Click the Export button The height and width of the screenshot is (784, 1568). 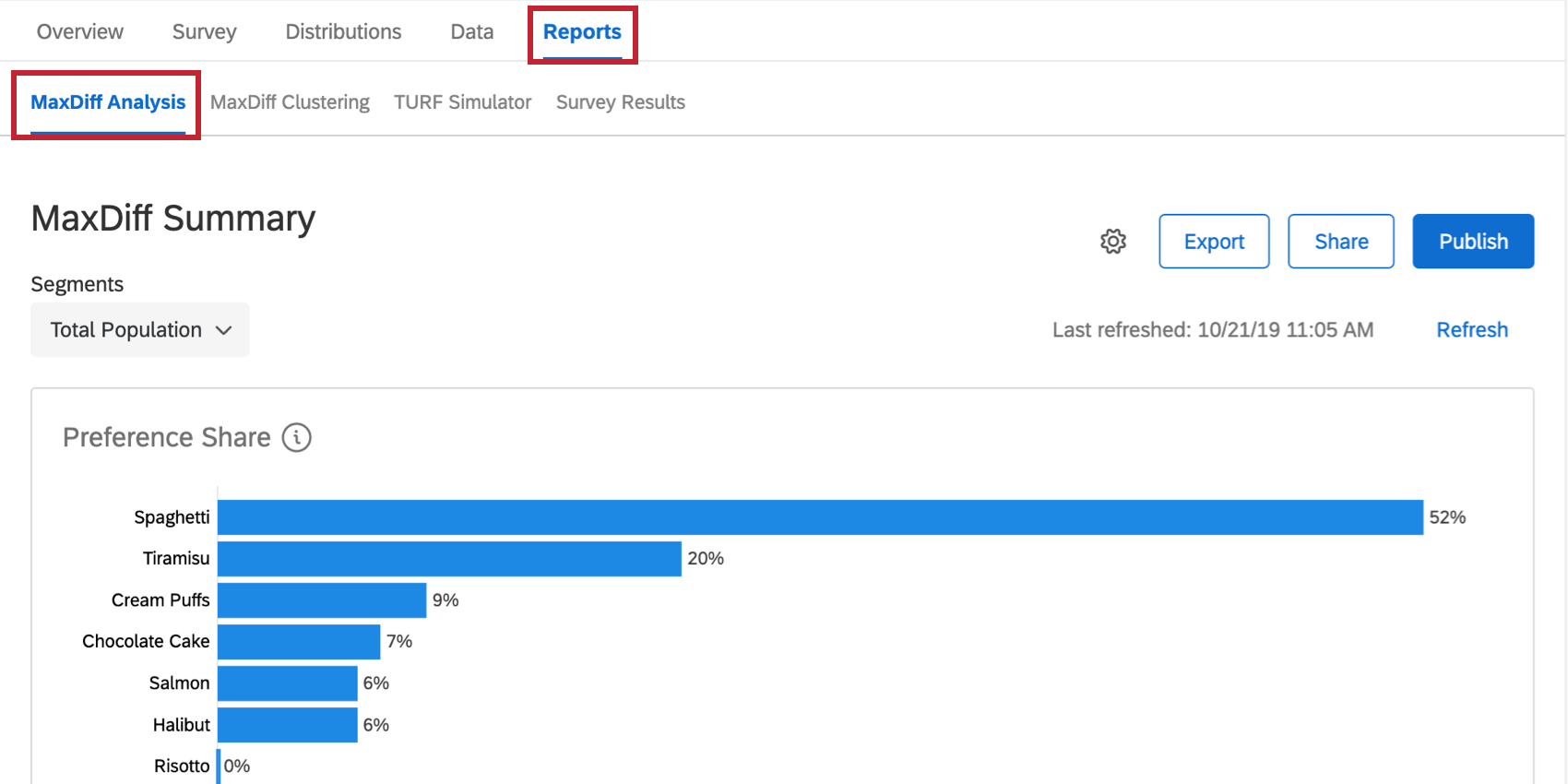(x=1214, y=242)
